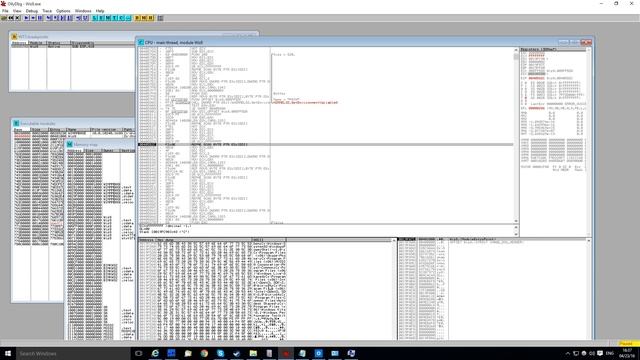Open the Log window via the teal L icon
This screenshot has height=360, width=640.
(95, 18)
